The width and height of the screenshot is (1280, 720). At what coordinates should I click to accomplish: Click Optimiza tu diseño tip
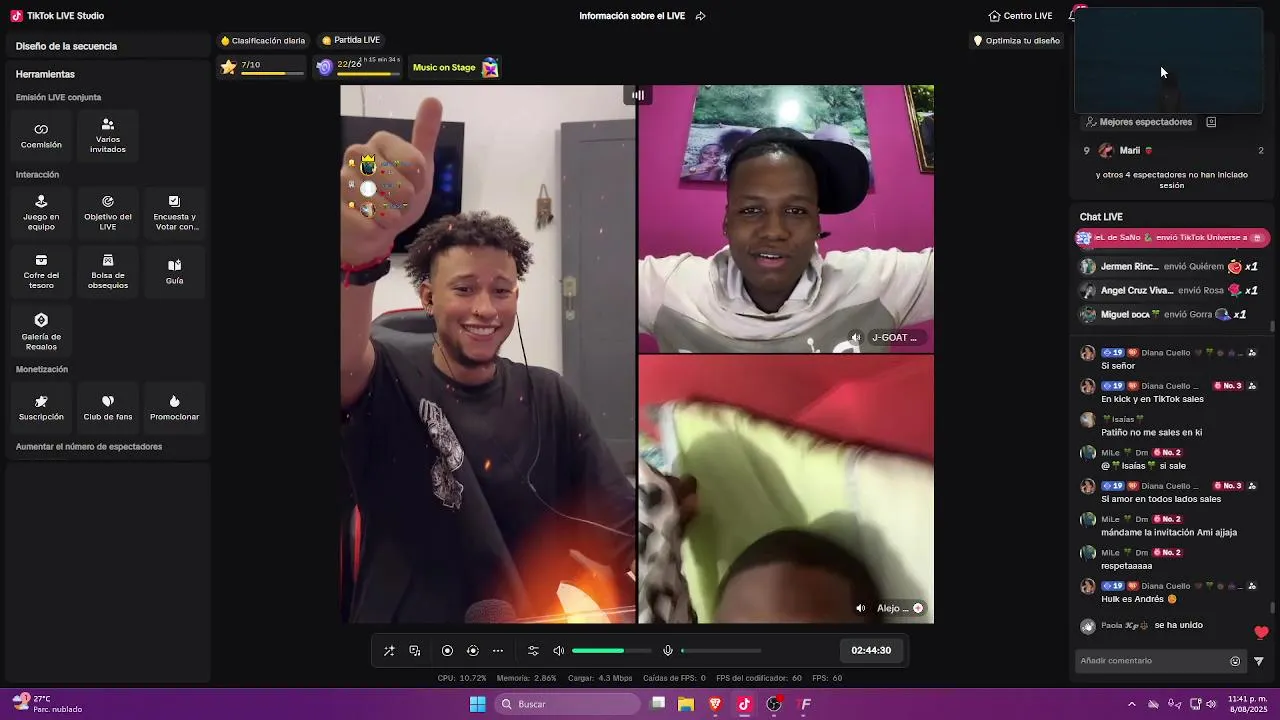(1016, 41)
